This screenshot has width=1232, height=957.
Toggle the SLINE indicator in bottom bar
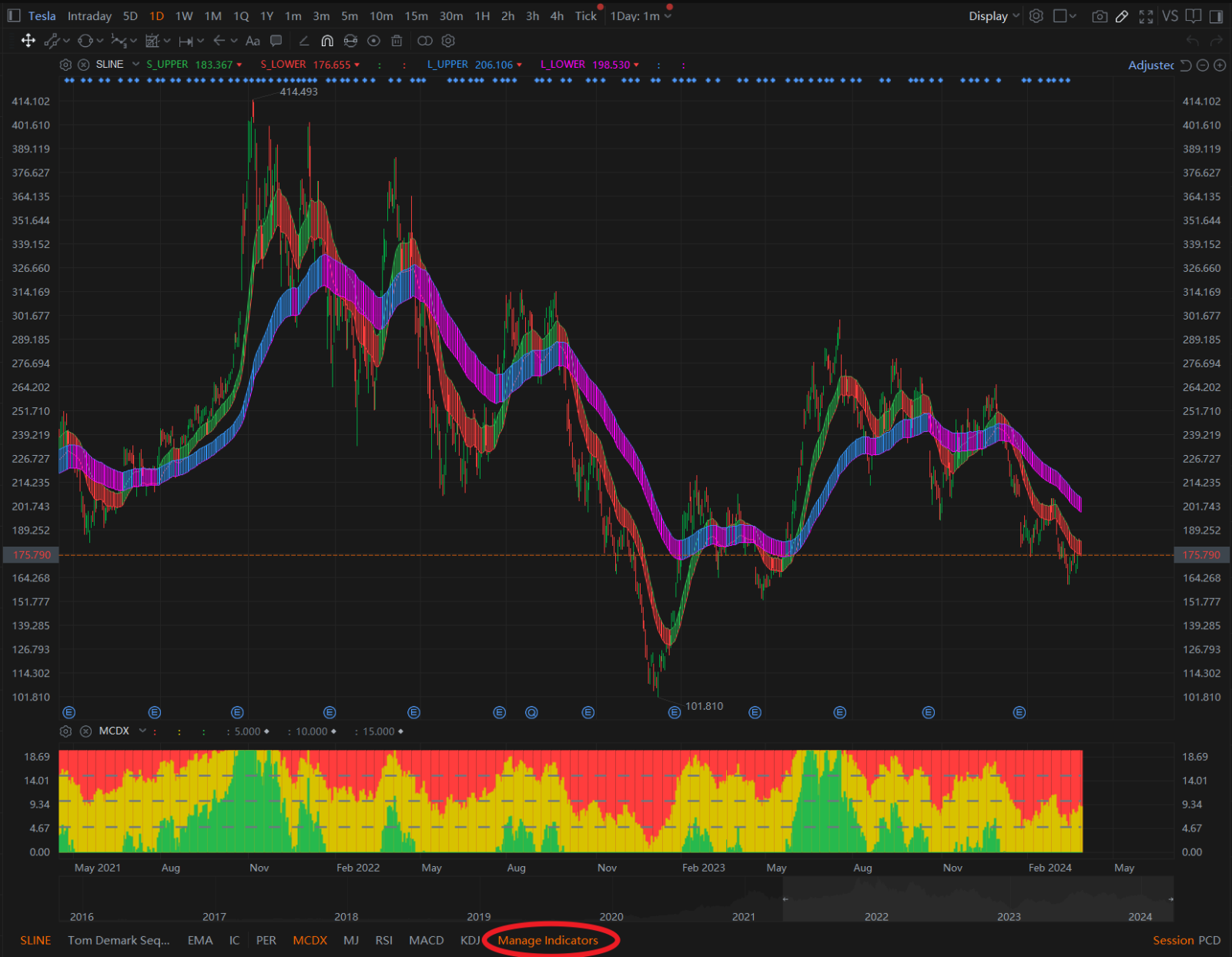click(35, 940)
